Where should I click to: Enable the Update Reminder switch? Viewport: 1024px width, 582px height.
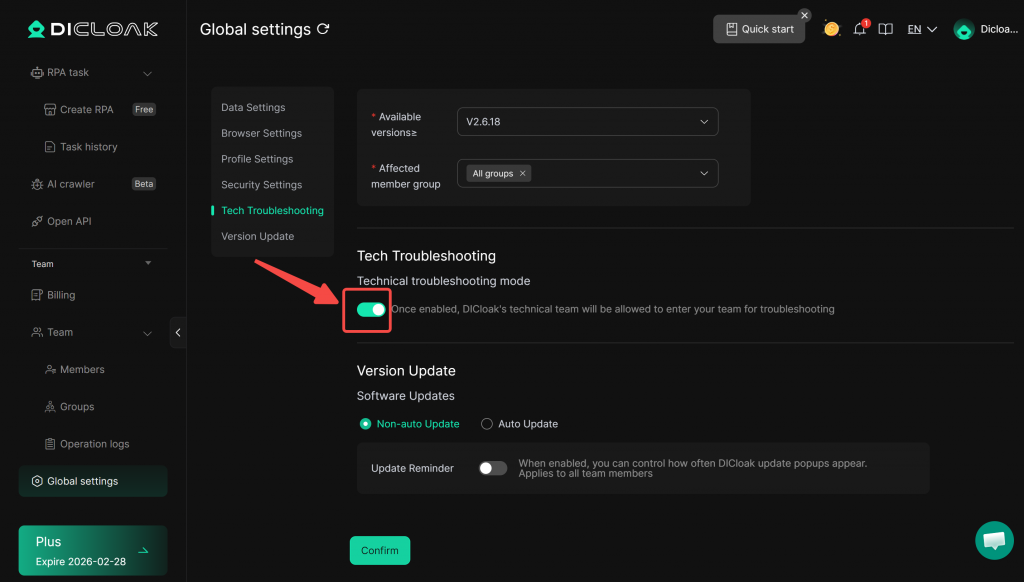493,468
